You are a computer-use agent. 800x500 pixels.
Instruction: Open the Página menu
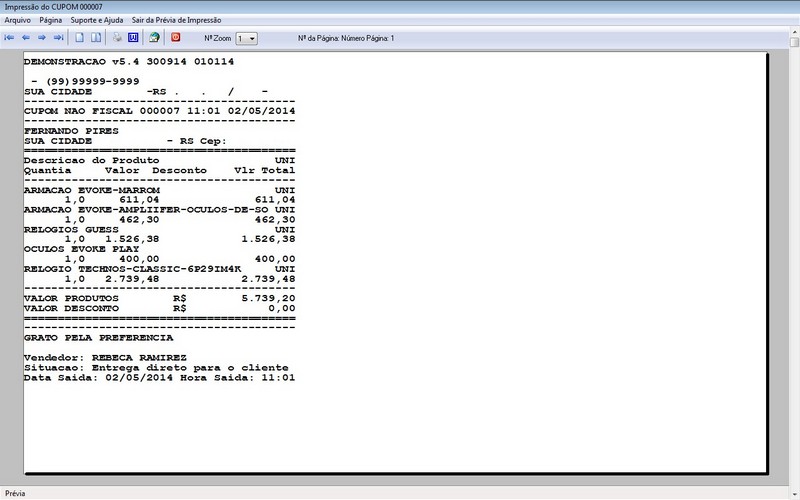tap(51, 20)
